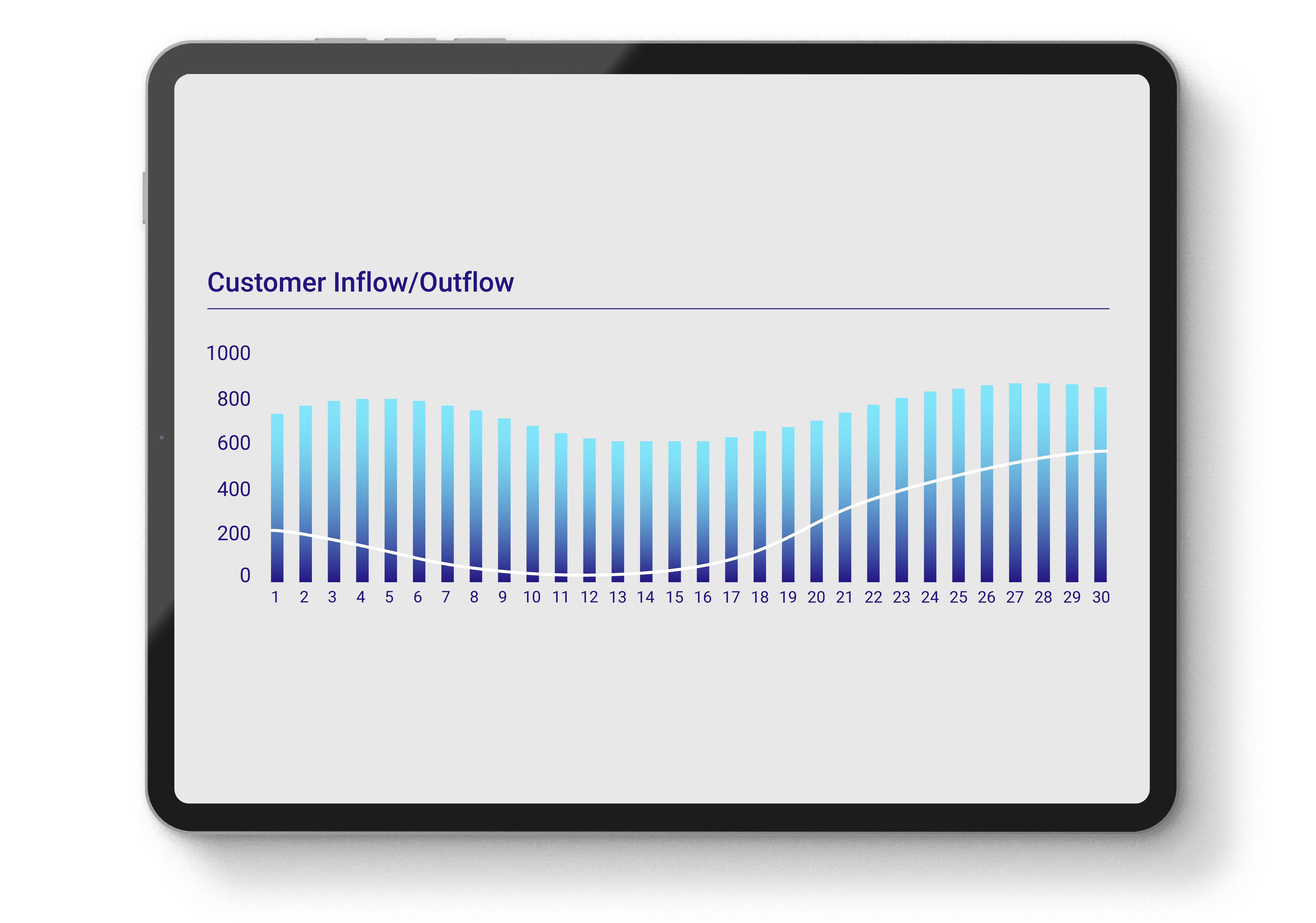Select the bar for day 29

point(1071,483)
